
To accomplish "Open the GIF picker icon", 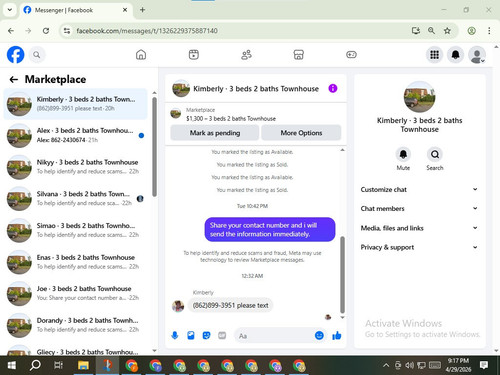I will click(x=222, y=335).
